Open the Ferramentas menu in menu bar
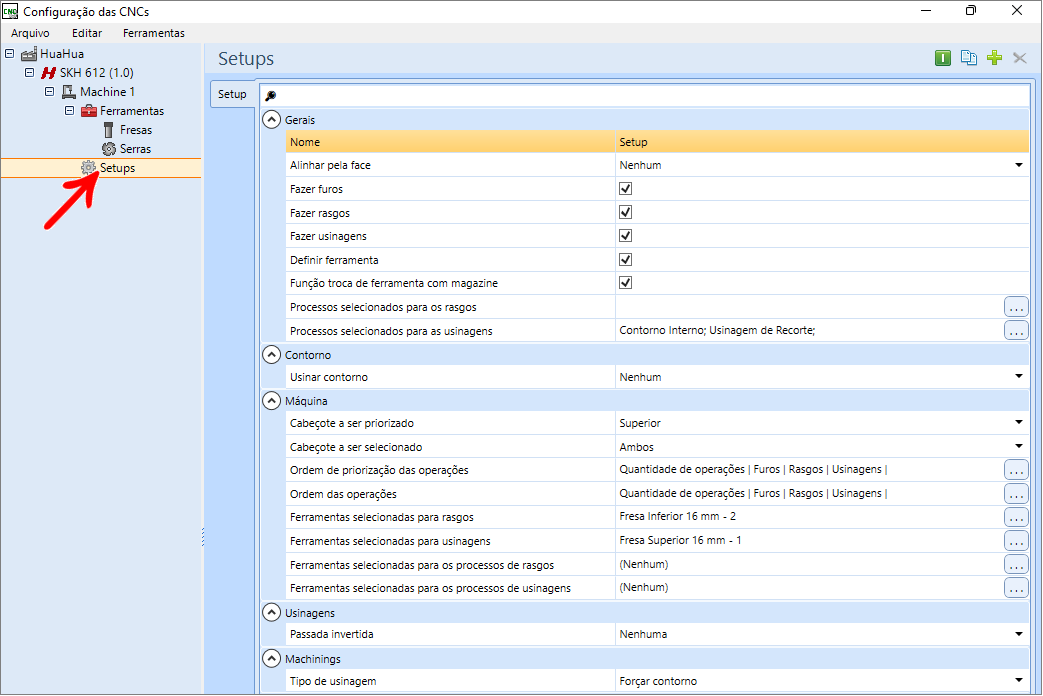This screenshot has width=1043, height=696. pos(154,33)
